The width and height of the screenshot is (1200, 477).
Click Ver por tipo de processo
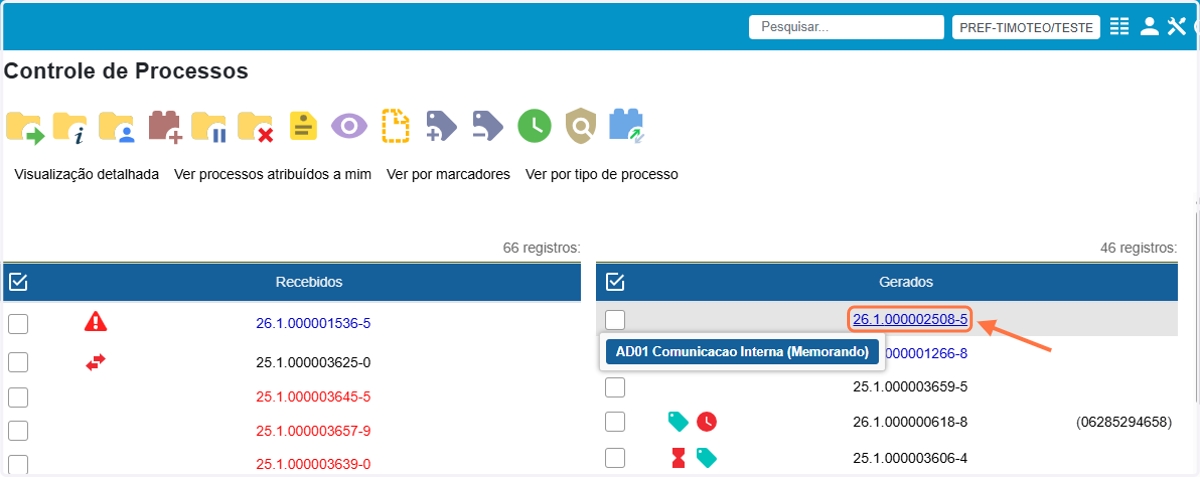pyautogui.click(x=602, y=174)
